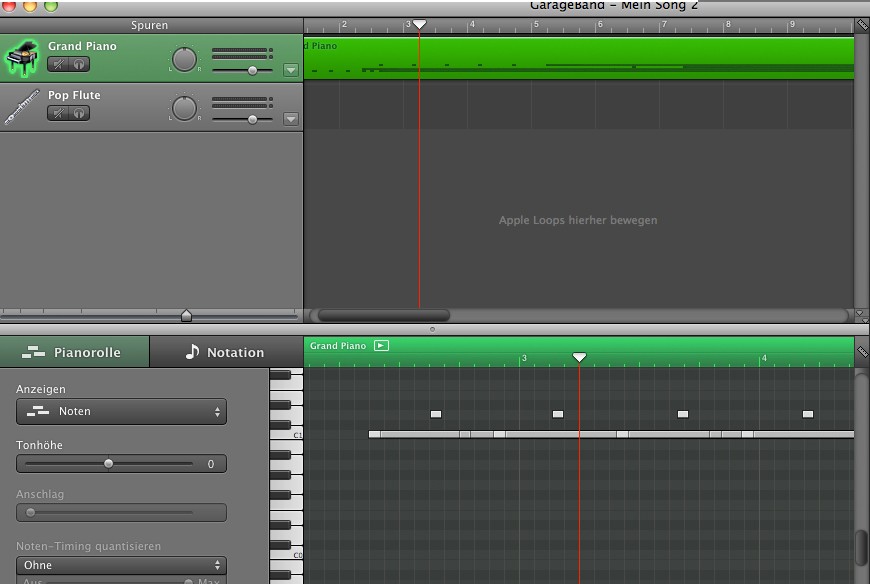The width and height of the screenshot is (870, 584).
Task: Click the Pop Flute volume slider
Action: pyautogui.click(x=242, y=119)
